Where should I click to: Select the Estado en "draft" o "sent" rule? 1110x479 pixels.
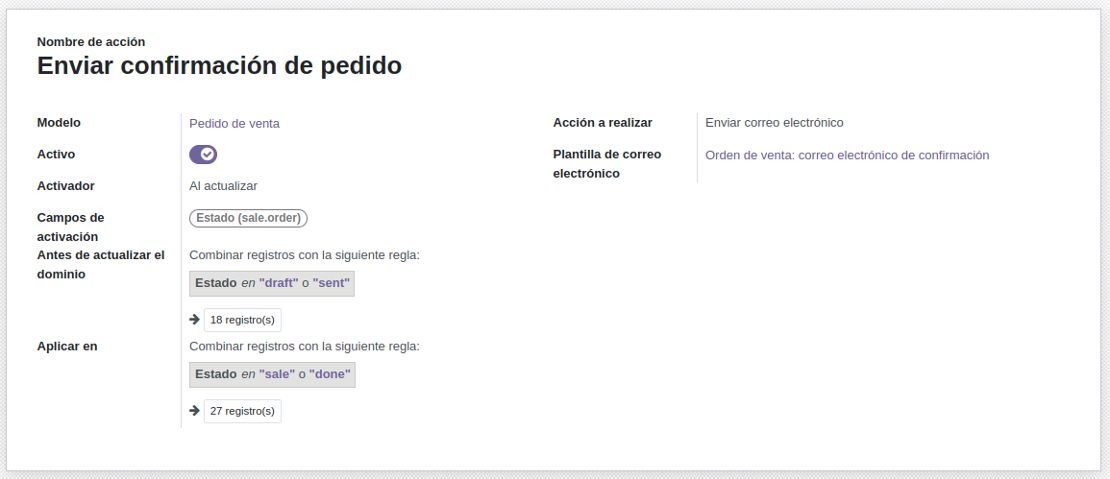click(272, 283)
